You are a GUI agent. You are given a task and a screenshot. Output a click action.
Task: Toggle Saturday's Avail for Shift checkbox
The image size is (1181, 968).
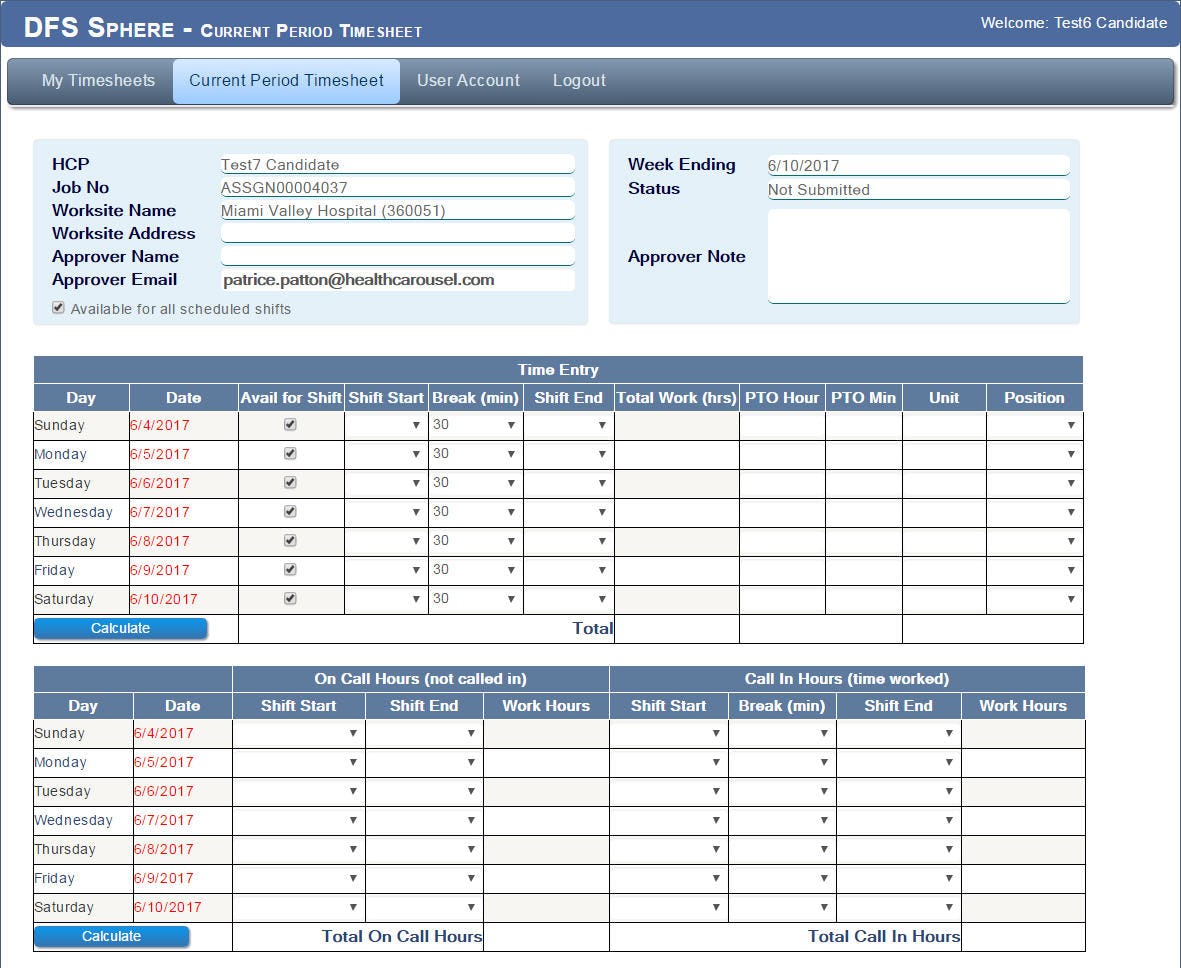290,599
